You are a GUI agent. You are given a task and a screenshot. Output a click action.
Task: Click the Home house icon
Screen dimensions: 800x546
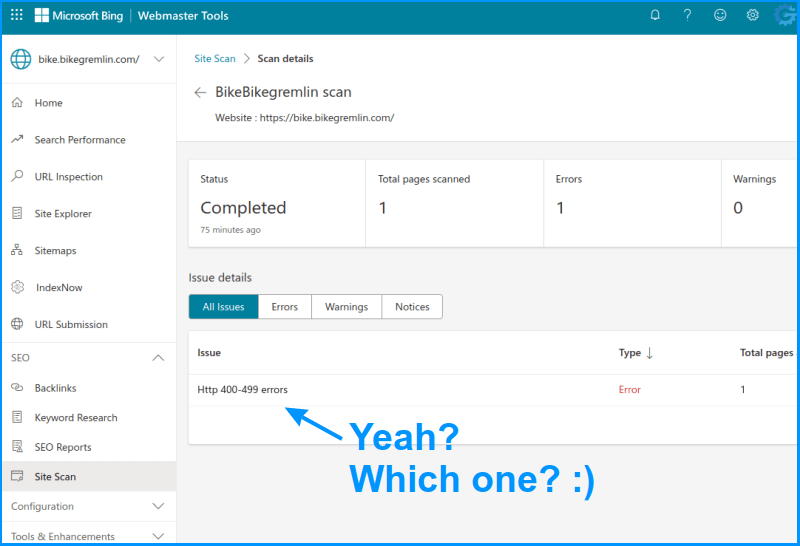[17, 103]
